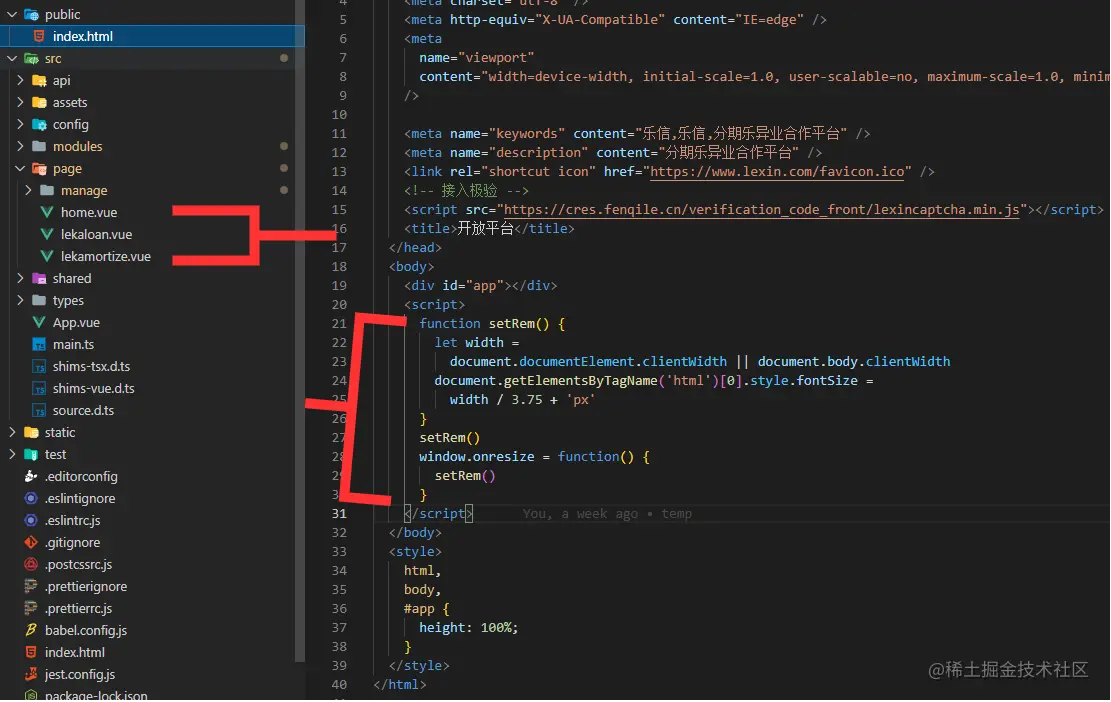Click the HTML icon of selected index.html
1111x702 pixels.
coord(39,36)
